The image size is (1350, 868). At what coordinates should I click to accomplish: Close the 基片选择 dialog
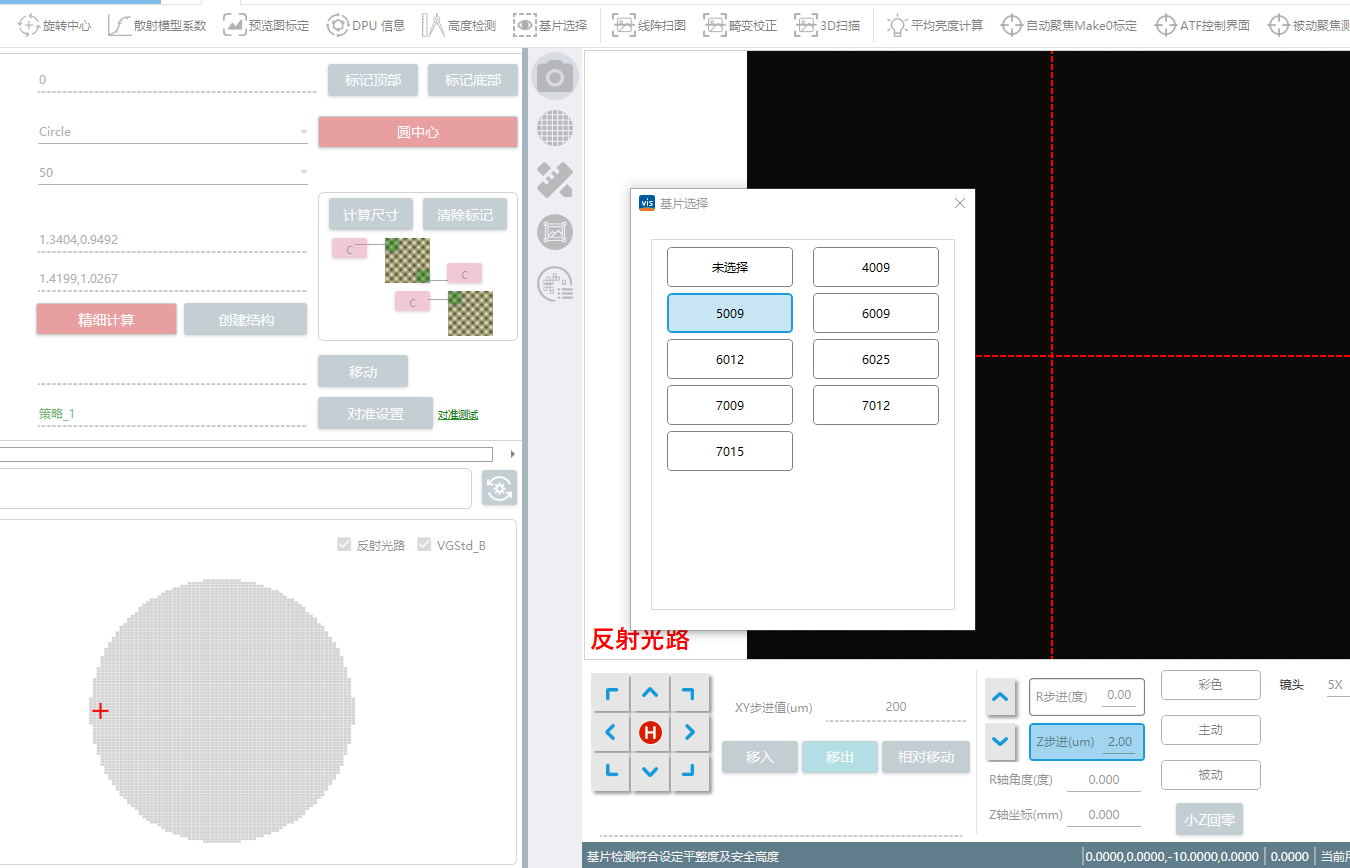click(x=960, y=203)
